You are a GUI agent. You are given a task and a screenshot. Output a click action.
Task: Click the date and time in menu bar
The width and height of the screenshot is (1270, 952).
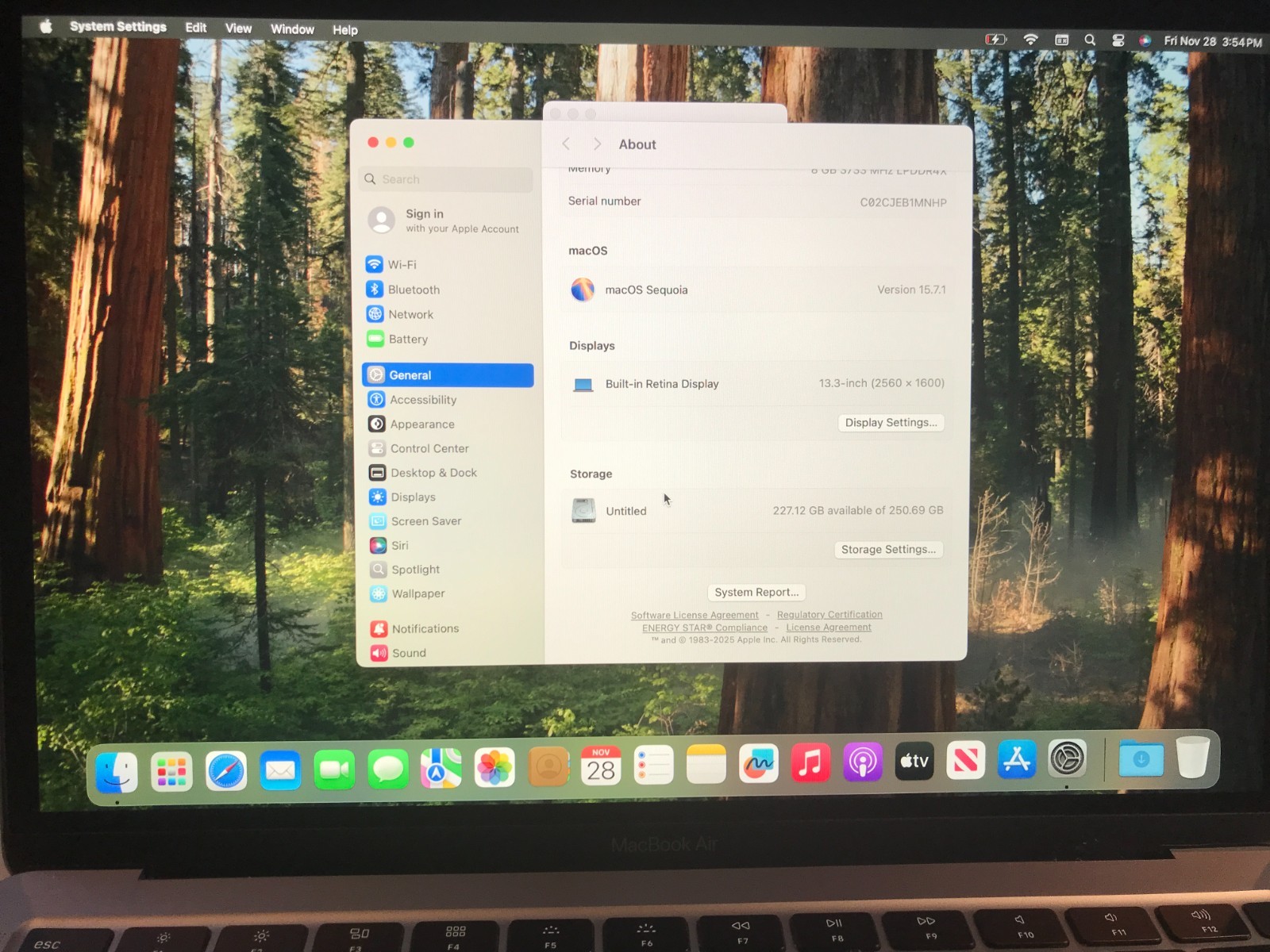pos(1213,41)
